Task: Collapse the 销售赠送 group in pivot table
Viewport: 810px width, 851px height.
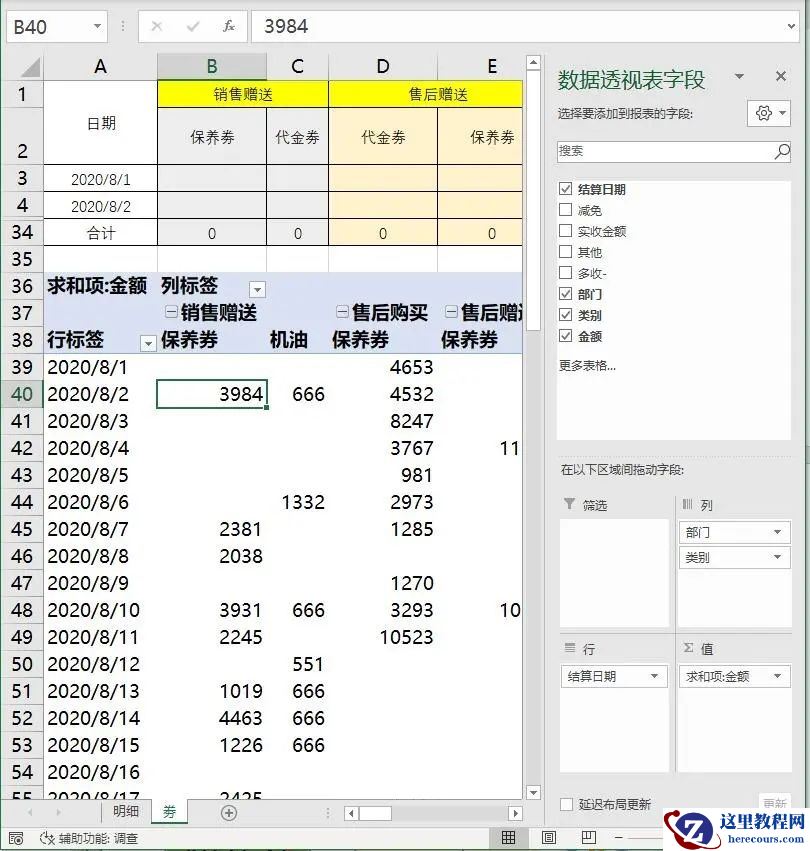Action: coord(171,312)
